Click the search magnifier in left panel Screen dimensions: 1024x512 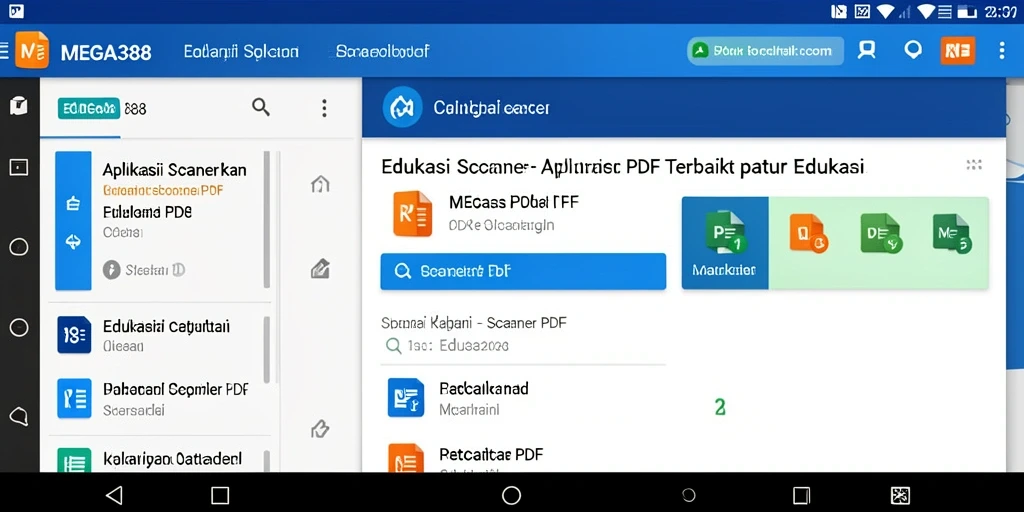261,107
